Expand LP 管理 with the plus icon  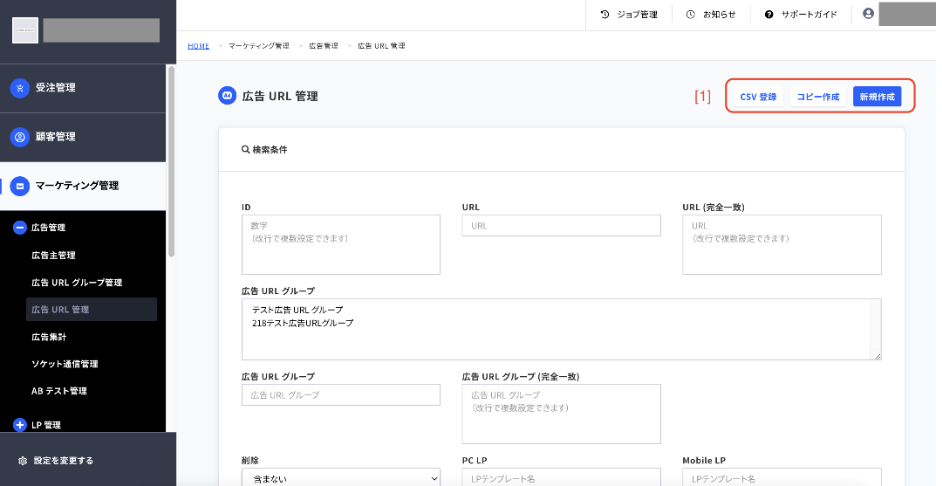pyautogui.click(x=20, y=425)
